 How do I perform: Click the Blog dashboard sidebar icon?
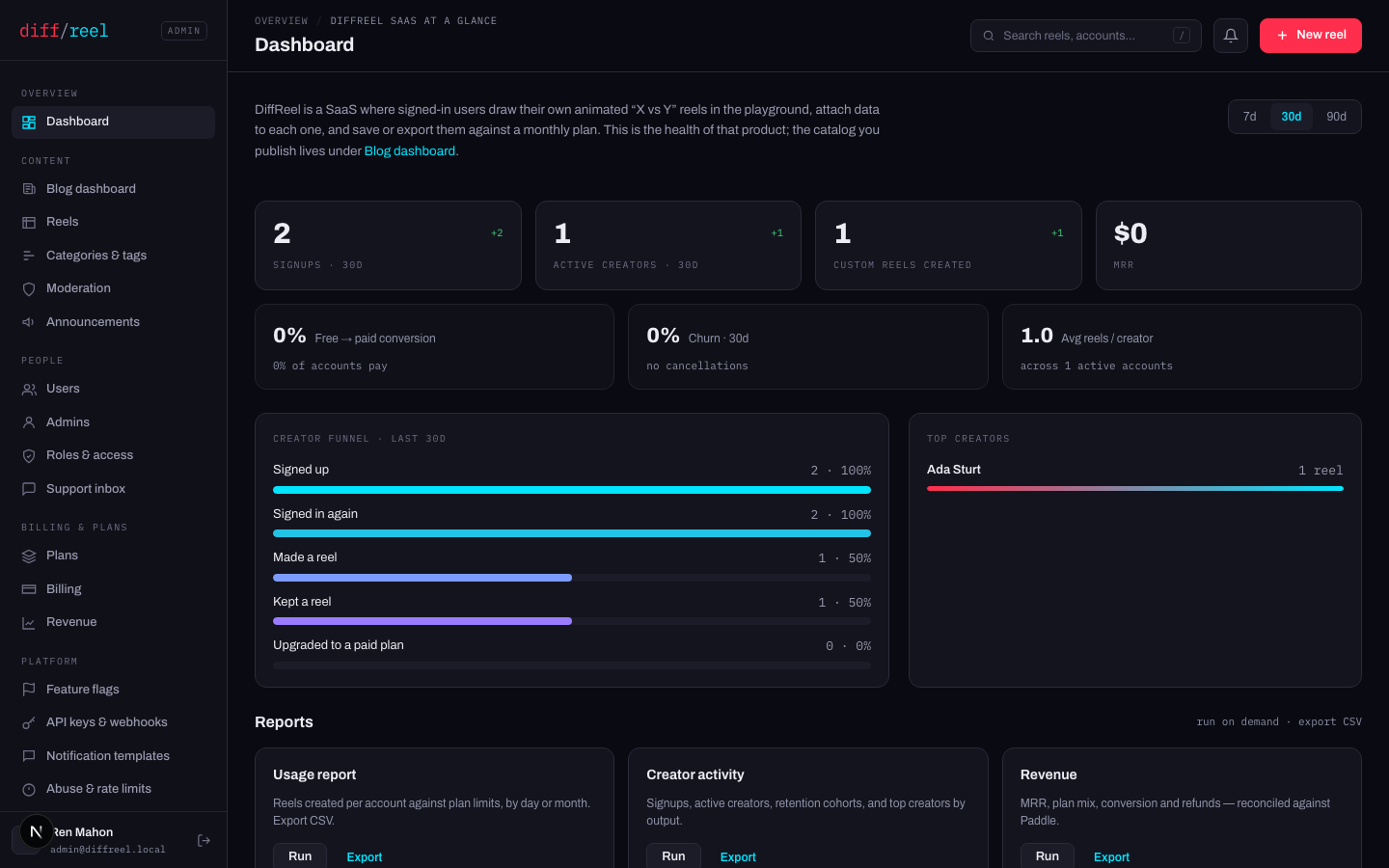29,189
